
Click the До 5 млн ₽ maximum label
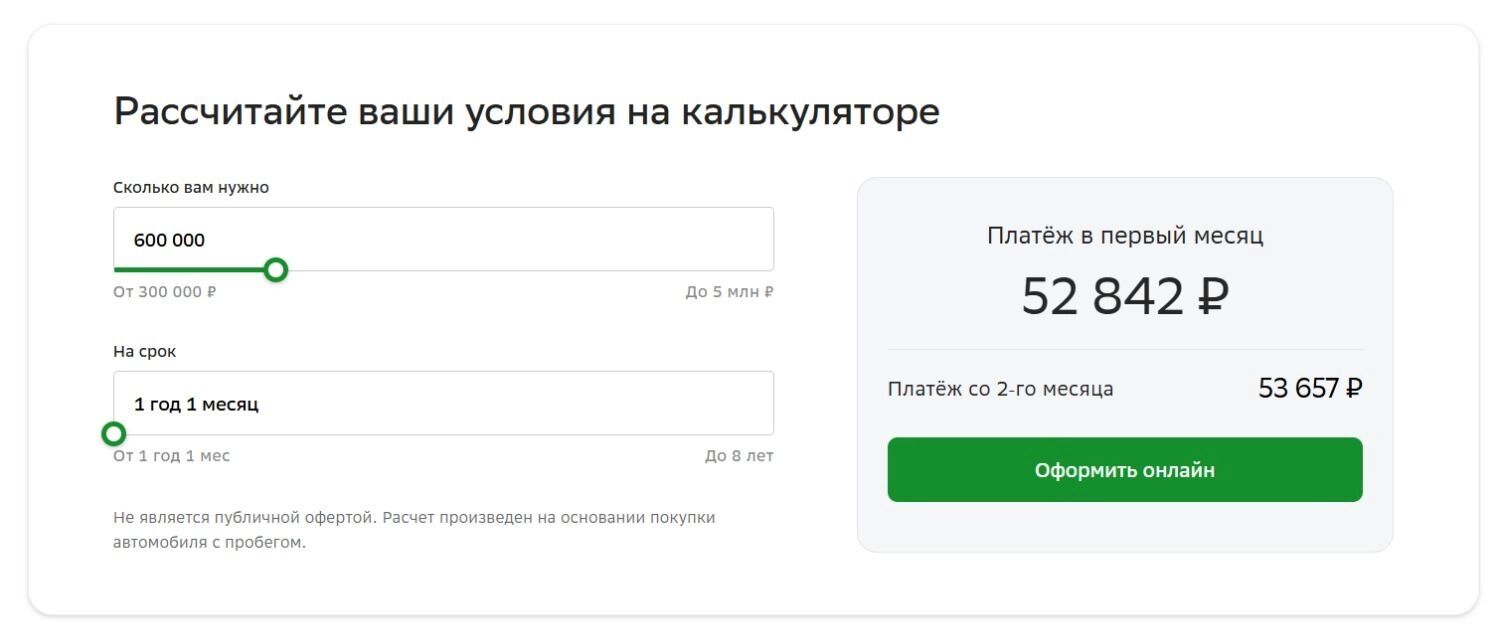(x=729, y=292)
